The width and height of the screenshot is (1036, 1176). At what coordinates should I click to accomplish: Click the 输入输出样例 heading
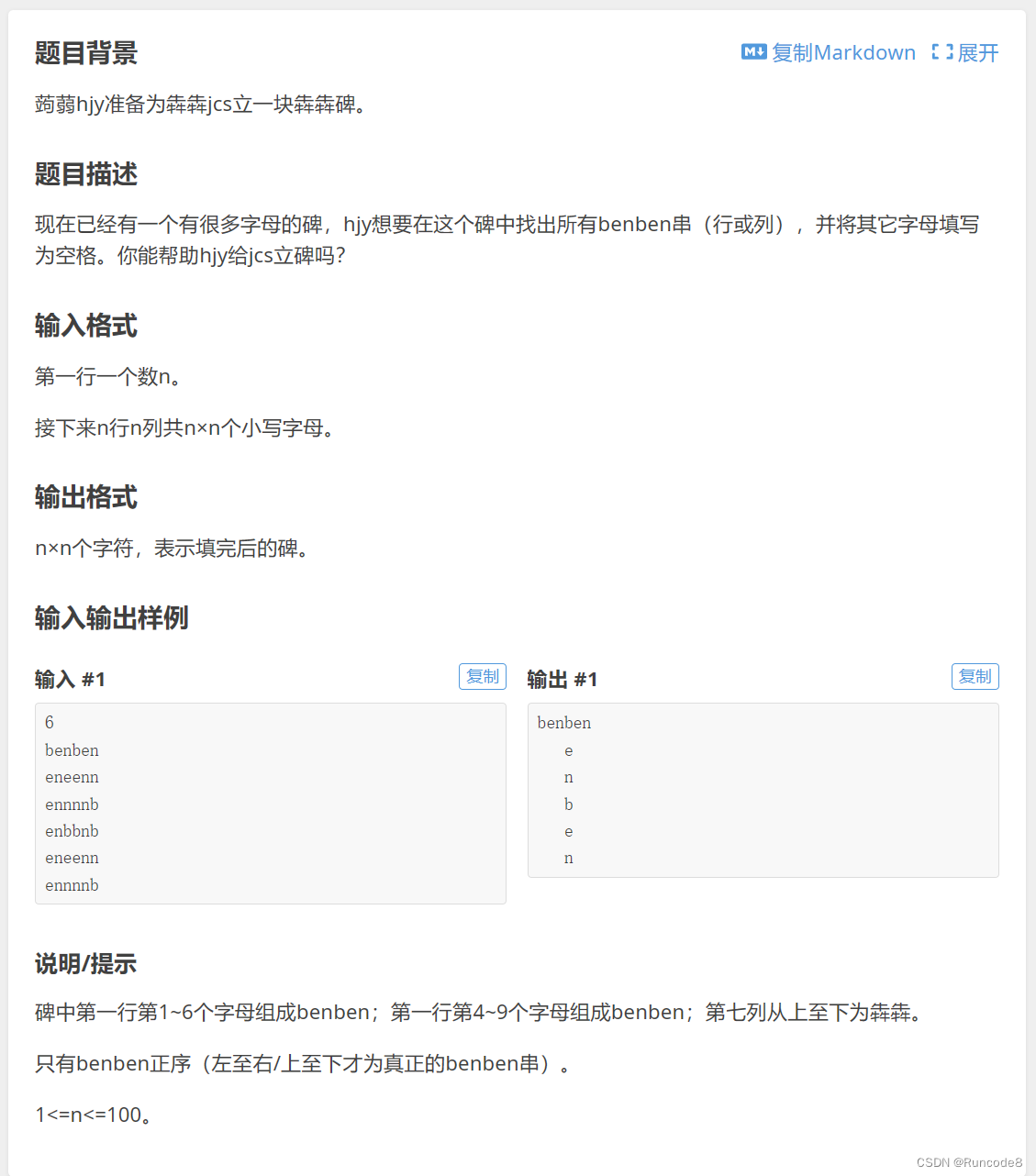[112, 618]
